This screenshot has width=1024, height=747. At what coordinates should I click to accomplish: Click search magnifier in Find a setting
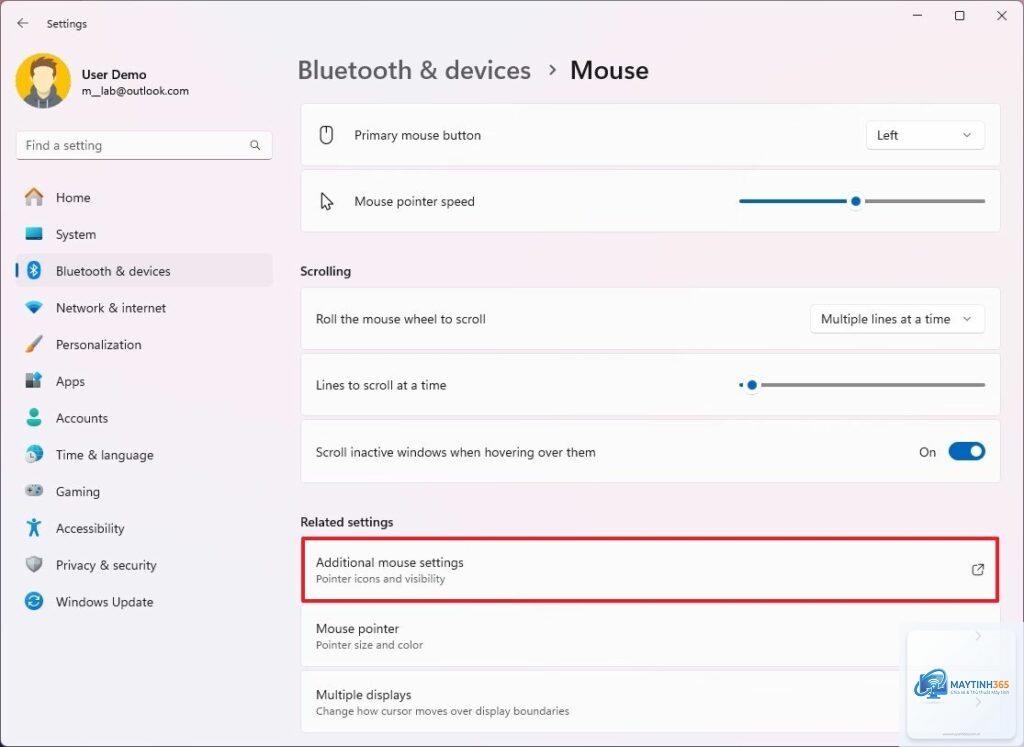255,145
